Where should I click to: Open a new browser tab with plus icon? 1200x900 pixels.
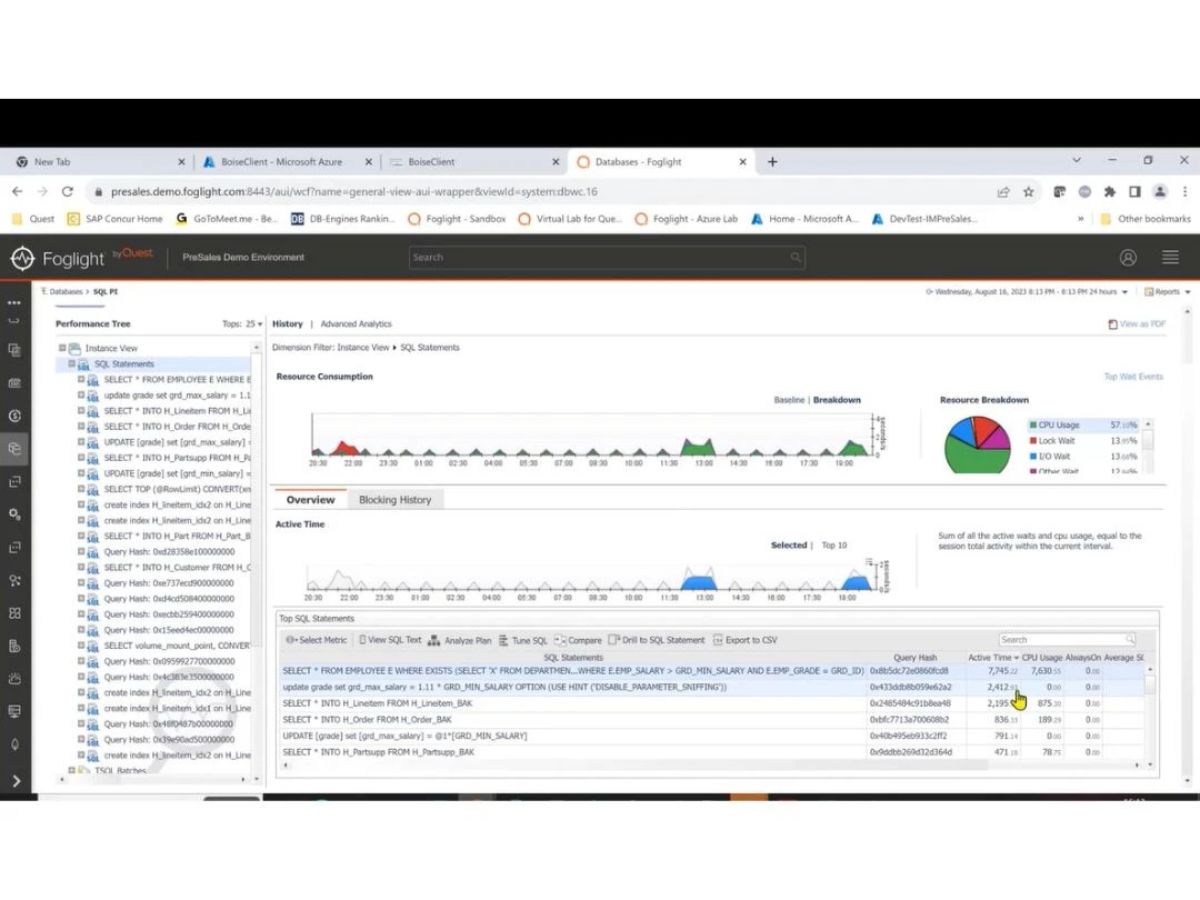772,161
